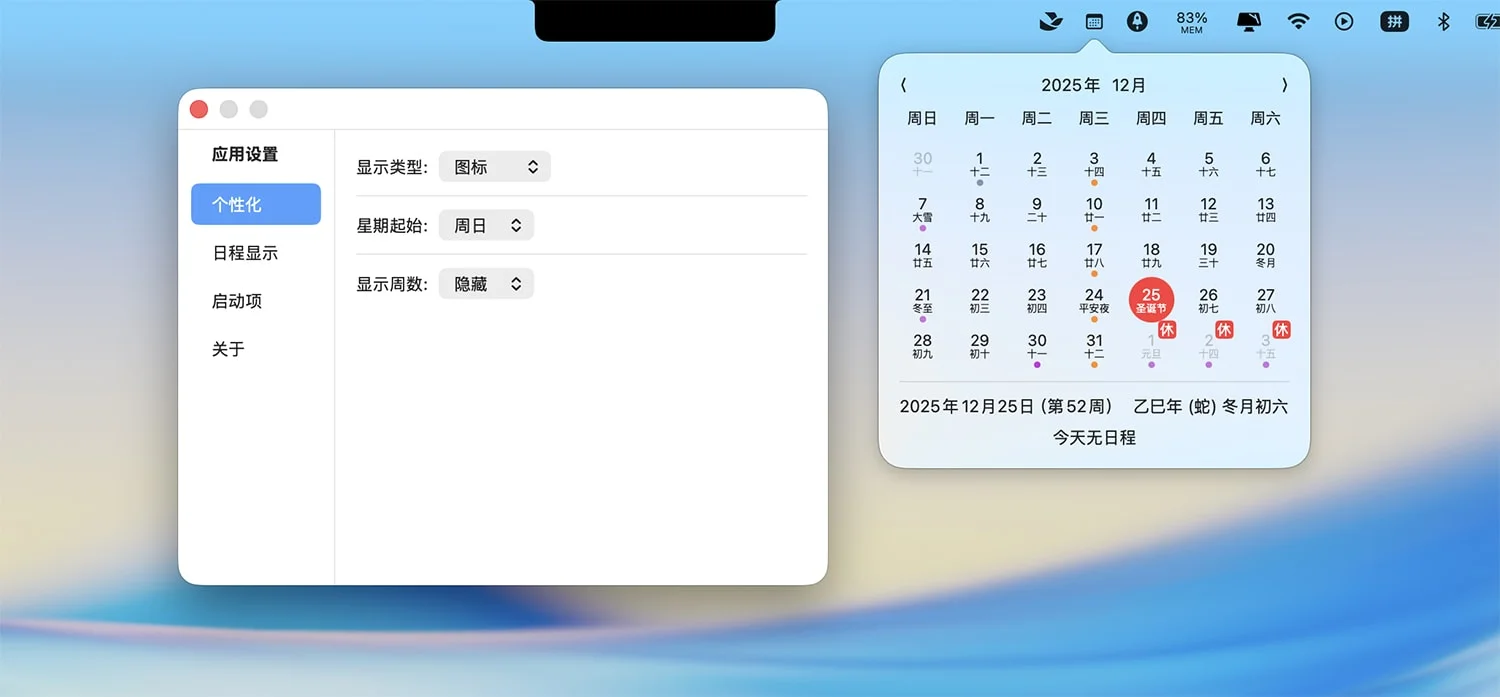Open the 启动项 settings section
1500x697 pixels.
tap(236, 301)
